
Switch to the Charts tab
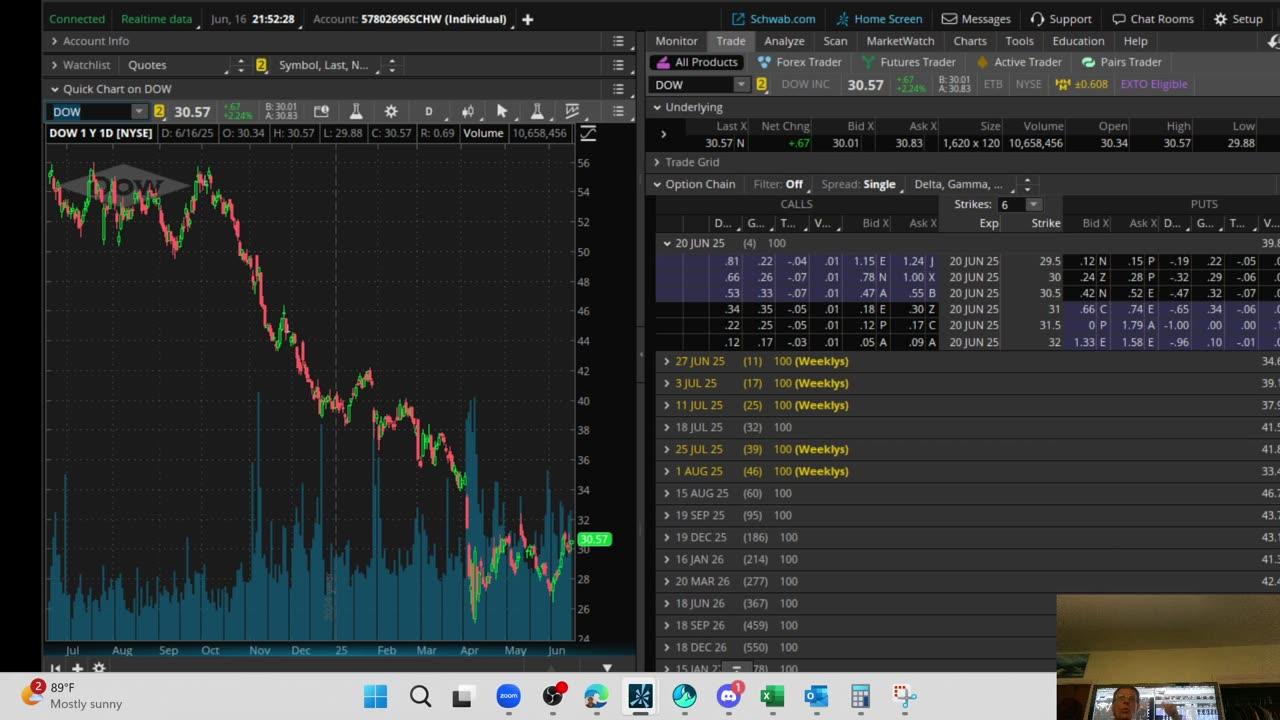(x=970, y=41)
